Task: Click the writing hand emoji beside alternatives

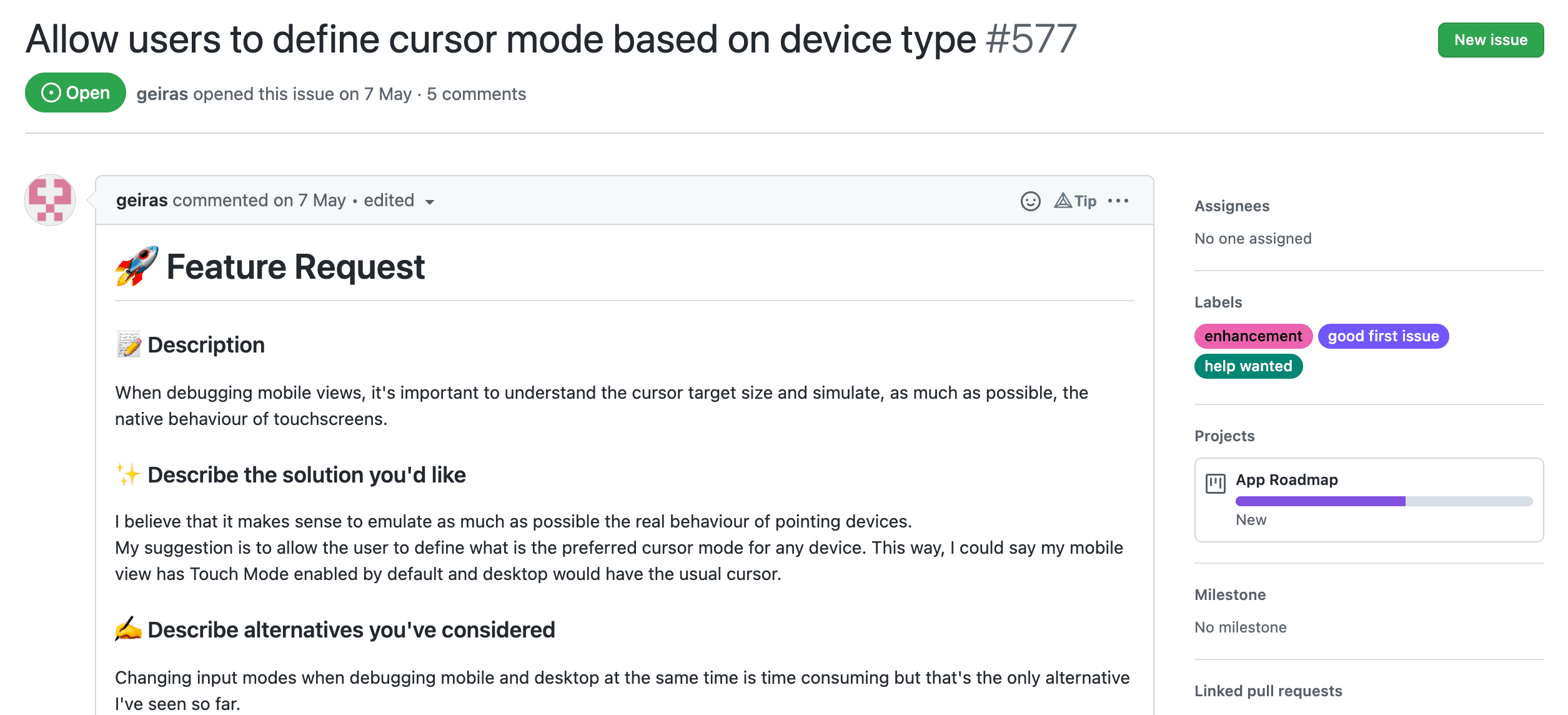Action: (x=128, y=629)
